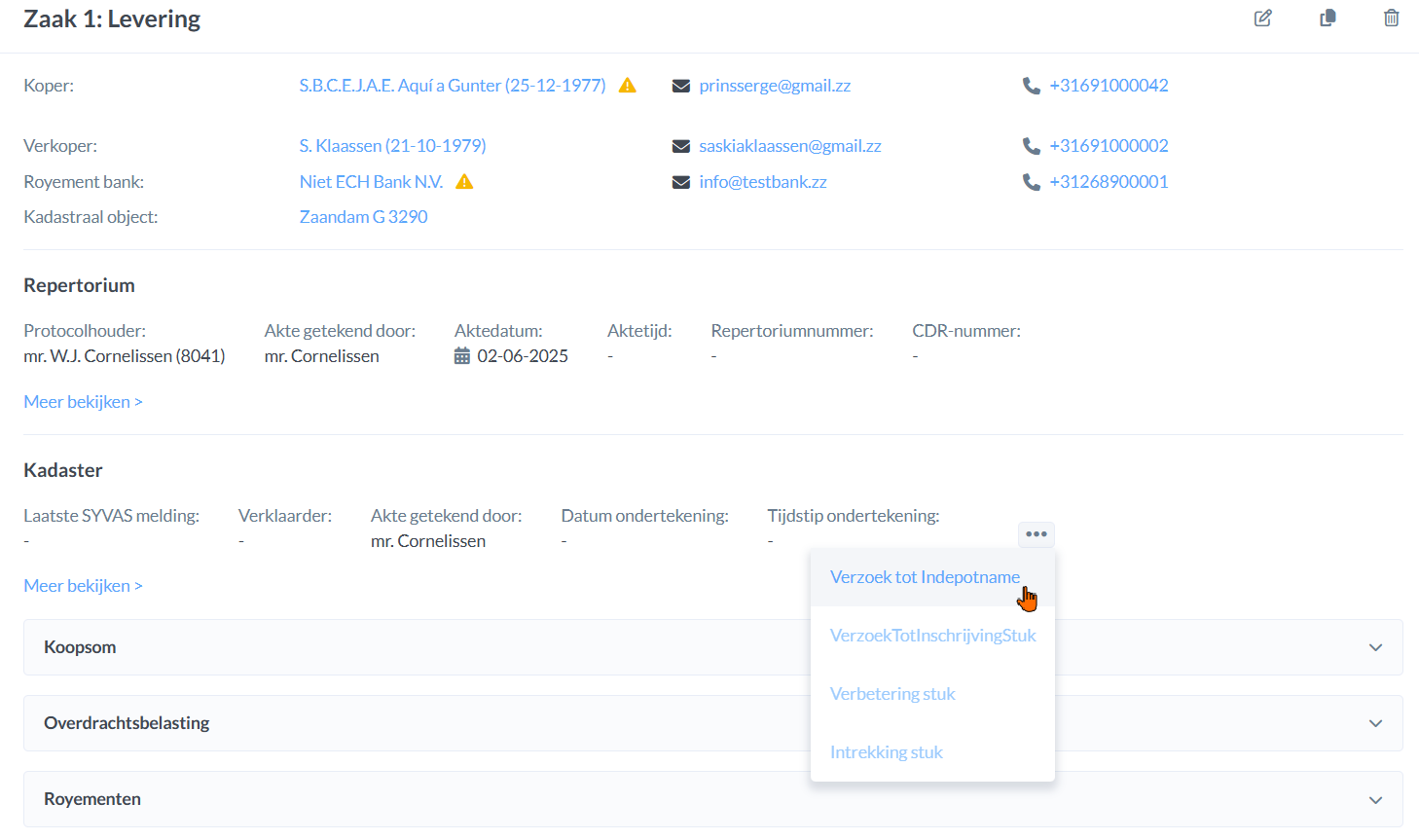The height and width of the screenshot is (840, 1419).
Task: Open seller S. Klaassen profile link
Action: [392, 146]
